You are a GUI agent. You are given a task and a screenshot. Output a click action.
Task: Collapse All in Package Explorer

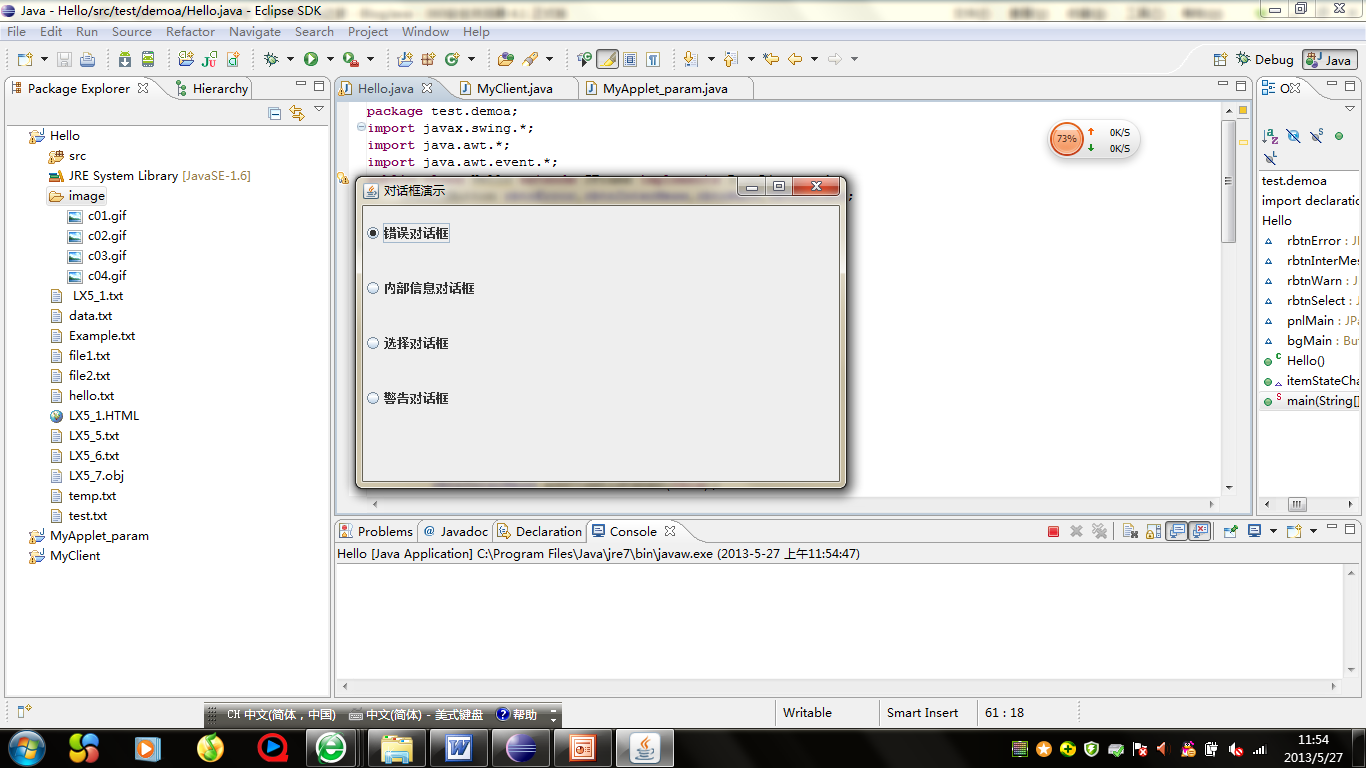[275, 113]
